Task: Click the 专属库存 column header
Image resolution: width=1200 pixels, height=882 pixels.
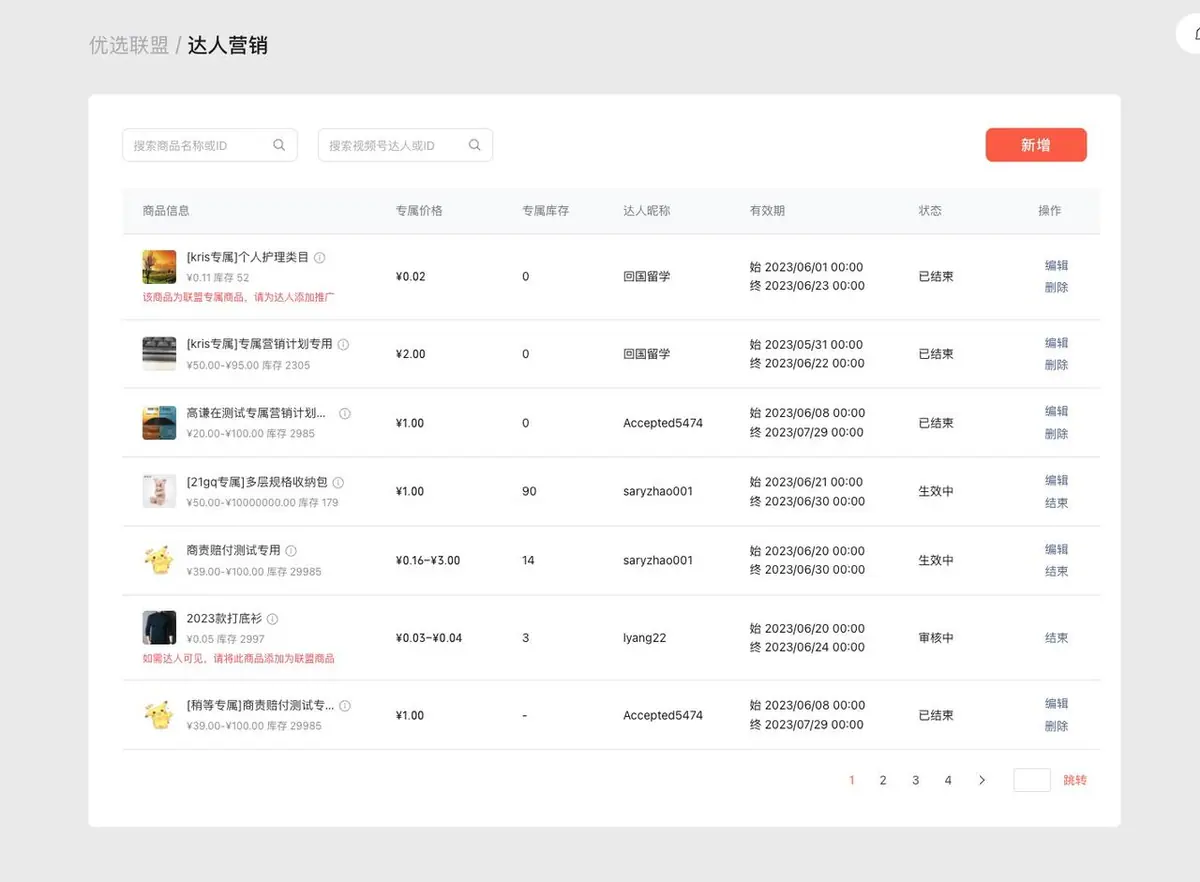Action: (x=546, y=211)
